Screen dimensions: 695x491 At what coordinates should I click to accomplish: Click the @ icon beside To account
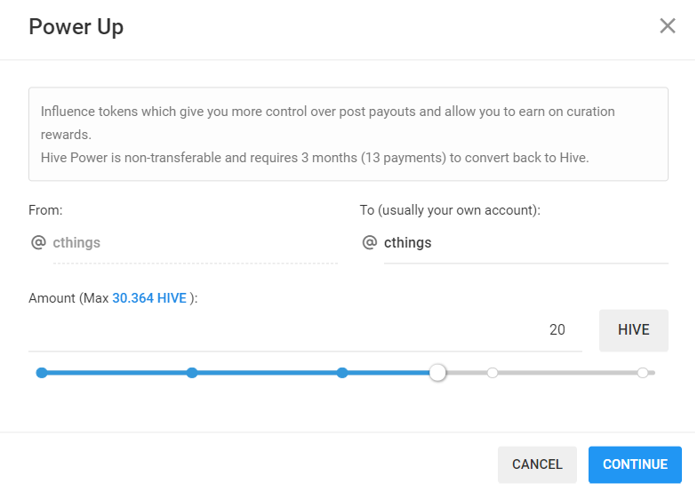point(369,243)
